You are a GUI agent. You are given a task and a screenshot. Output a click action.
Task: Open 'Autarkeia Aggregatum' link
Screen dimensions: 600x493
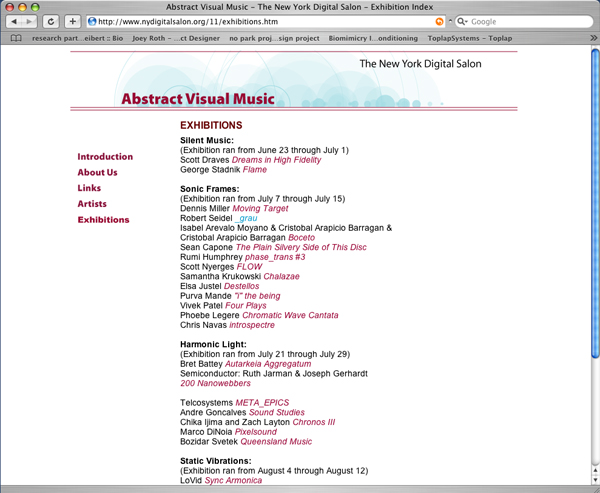point(268,364)
